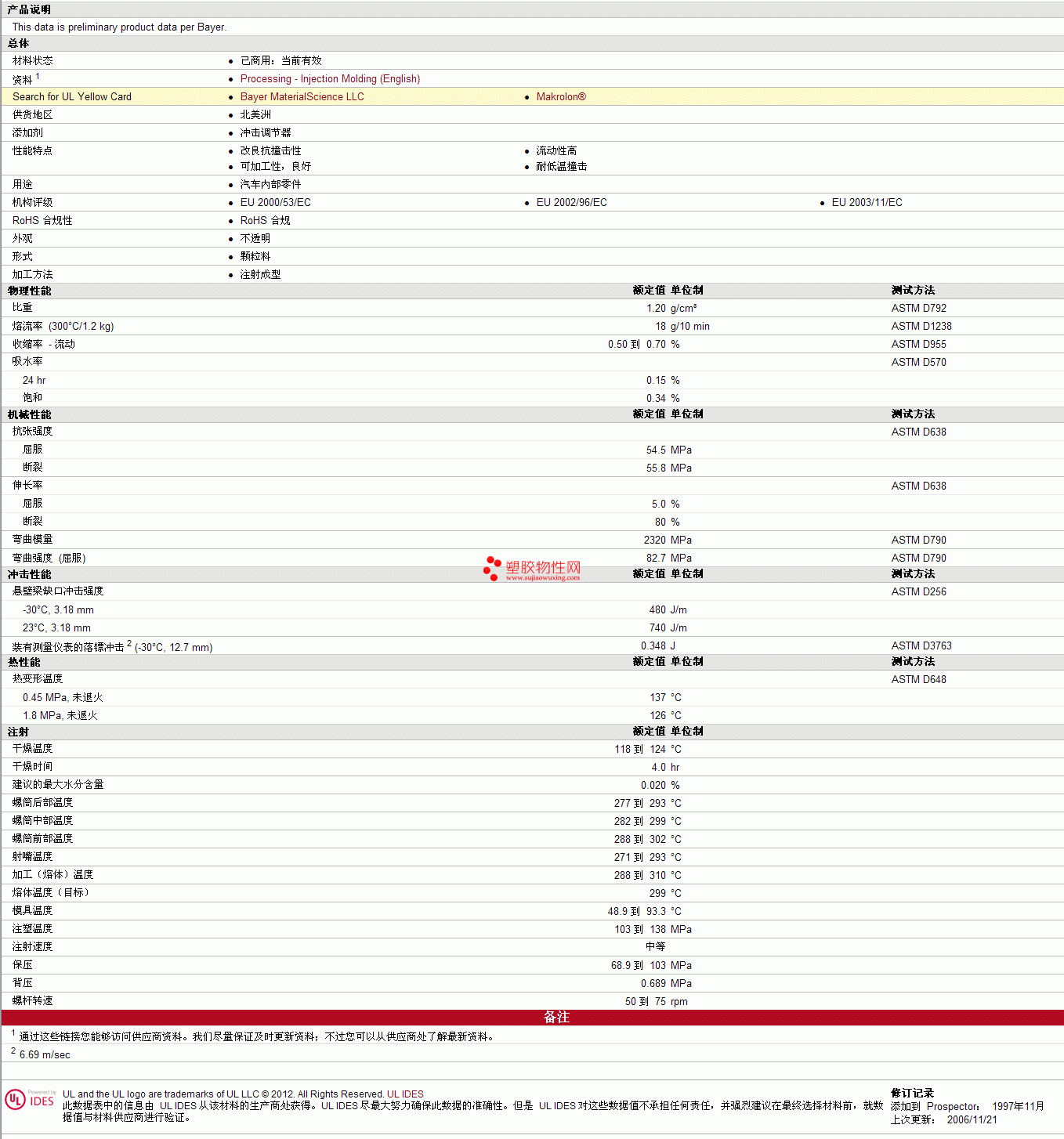This screenshot has width=1064, height=1139.
Task: Click the 汽车内部零件 usage entry
Action: tap(271, 185)
